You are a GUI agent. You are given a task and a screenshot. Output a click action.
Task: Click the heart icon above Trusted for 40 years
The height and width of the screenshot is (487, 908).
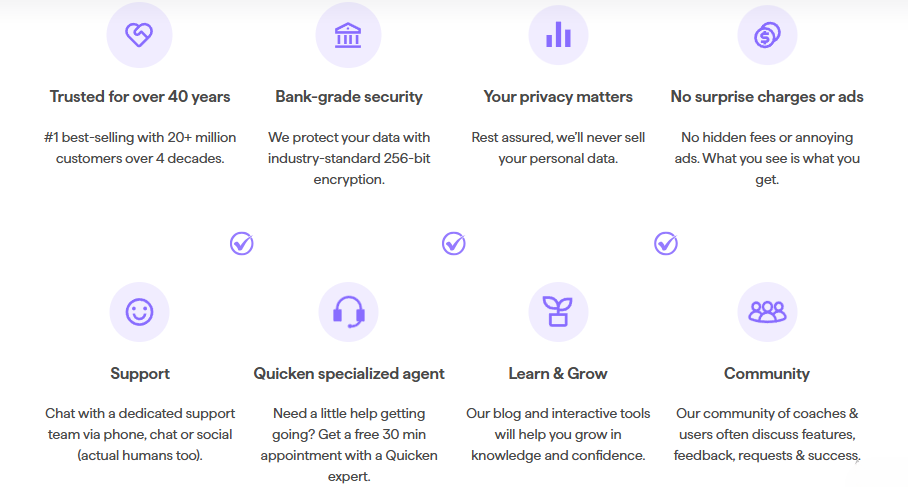pyautogui.click(x=139, y=35)
